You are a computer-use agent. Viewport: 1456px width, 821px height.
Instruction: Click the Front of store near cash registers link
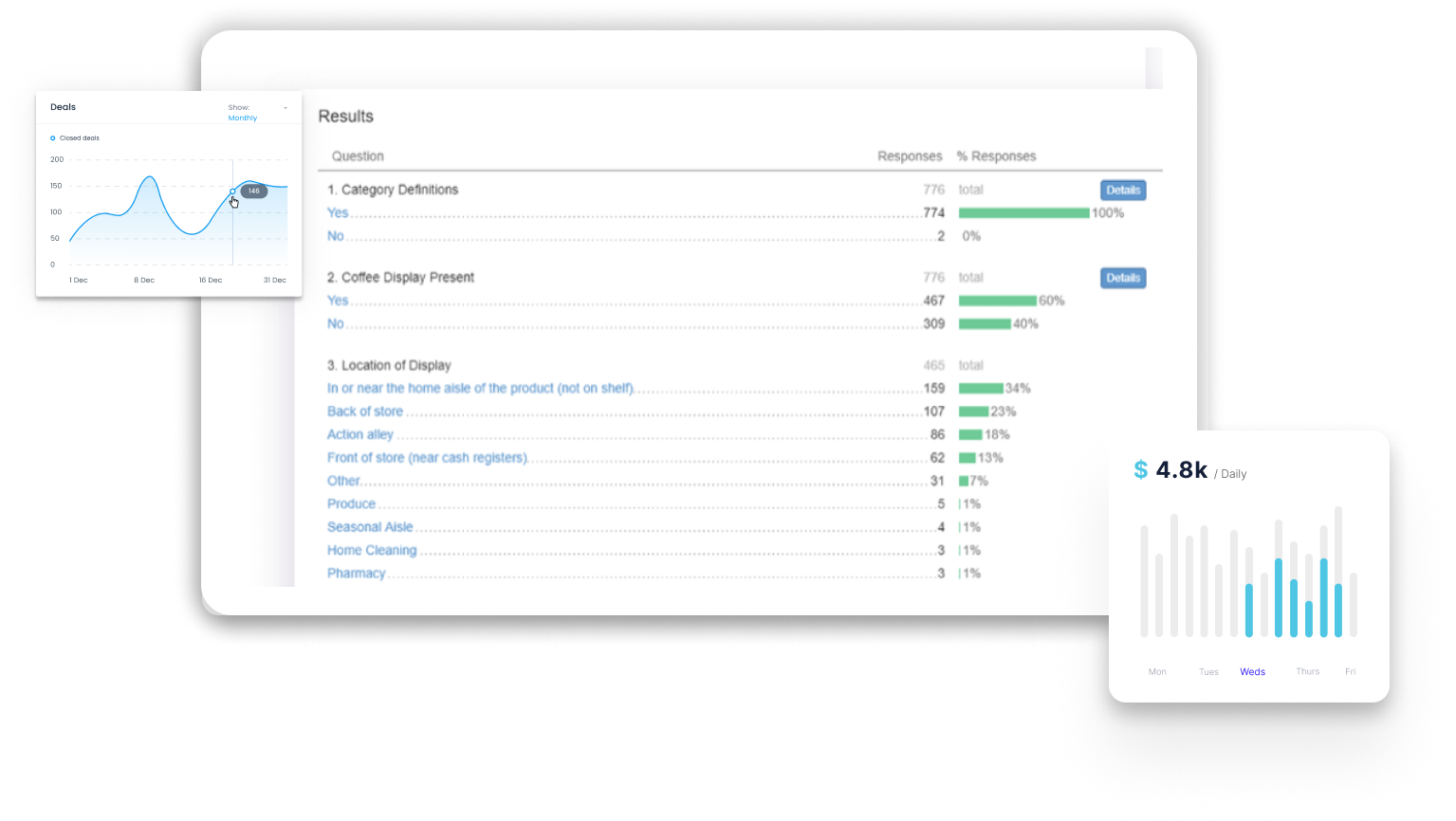(x=427, y=458)
